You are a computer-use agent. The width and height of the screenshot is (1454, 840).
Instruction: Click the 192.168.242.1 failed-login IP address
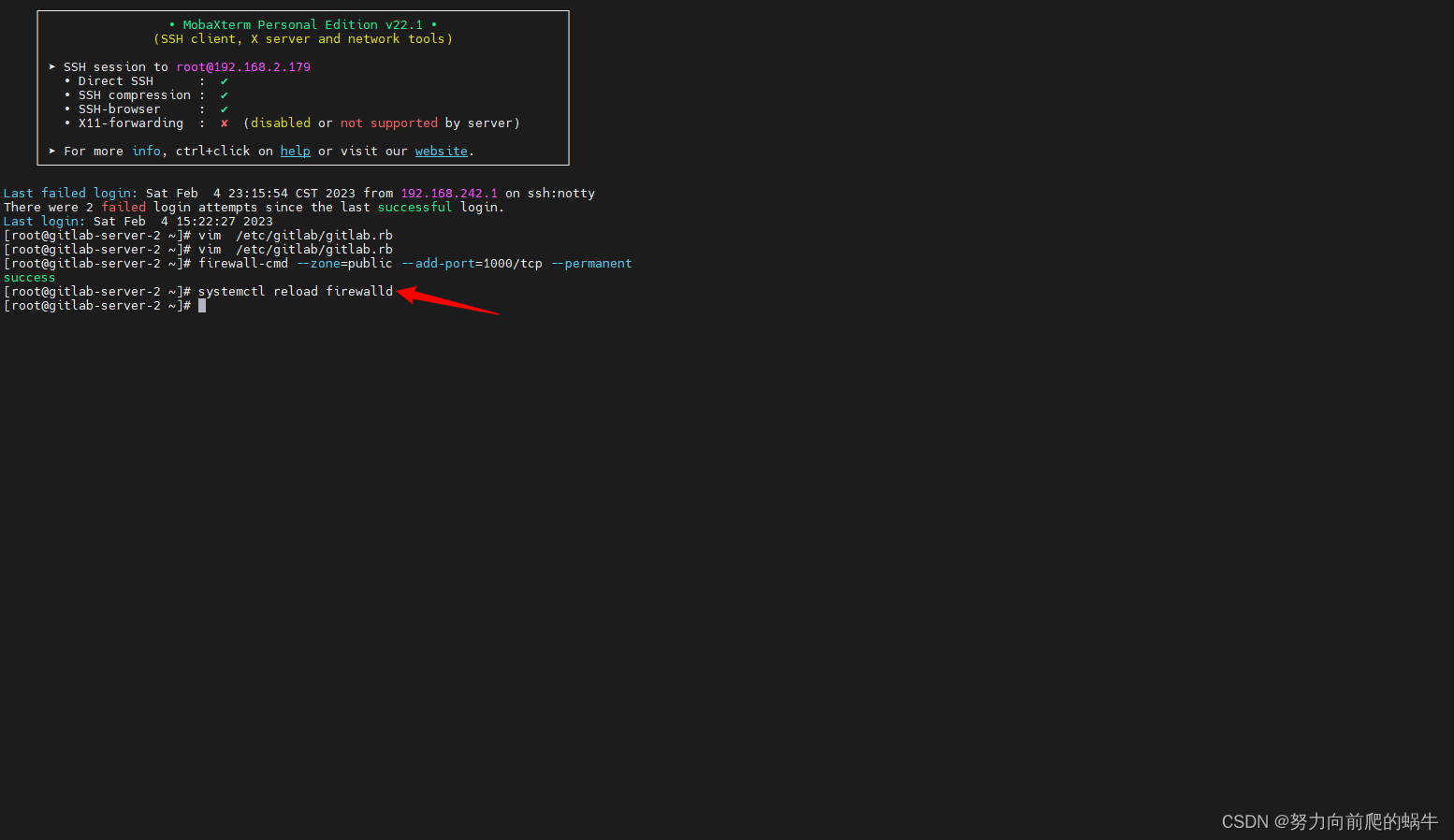click(x=449, y=194)
